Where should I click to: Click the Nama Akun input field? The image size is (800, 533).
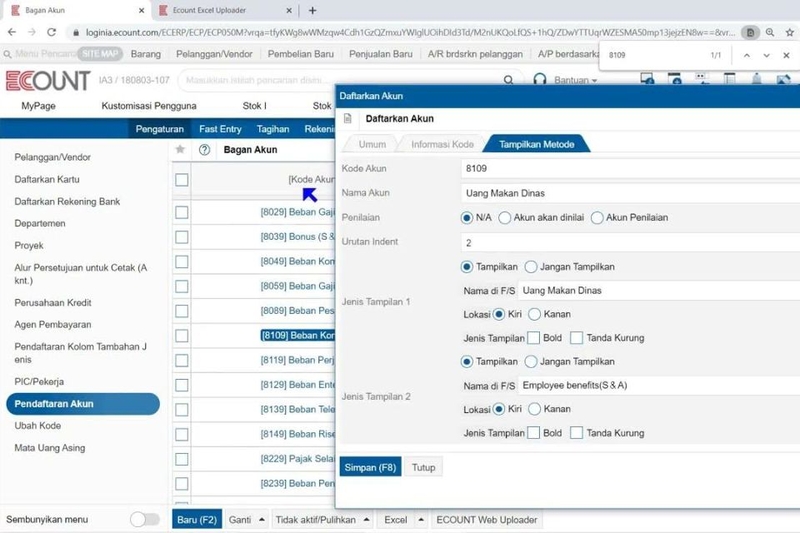click(630, 193)
